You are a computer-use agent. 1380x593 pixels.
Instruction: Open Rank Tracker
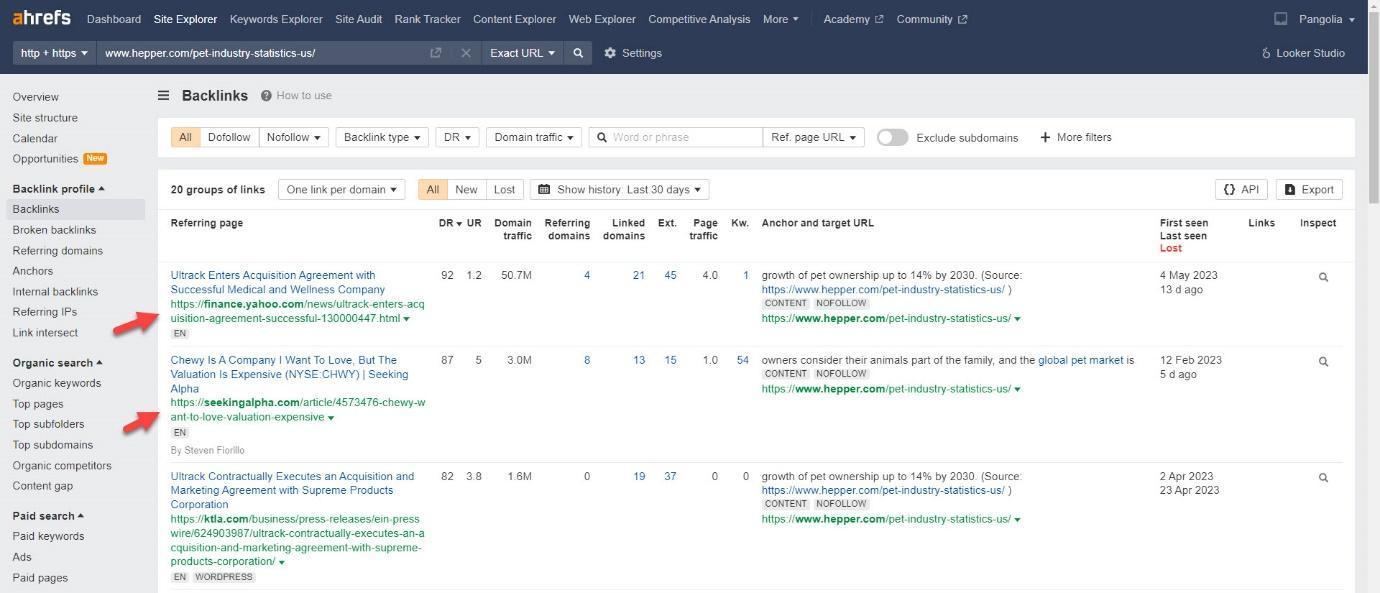pos(427,19)
